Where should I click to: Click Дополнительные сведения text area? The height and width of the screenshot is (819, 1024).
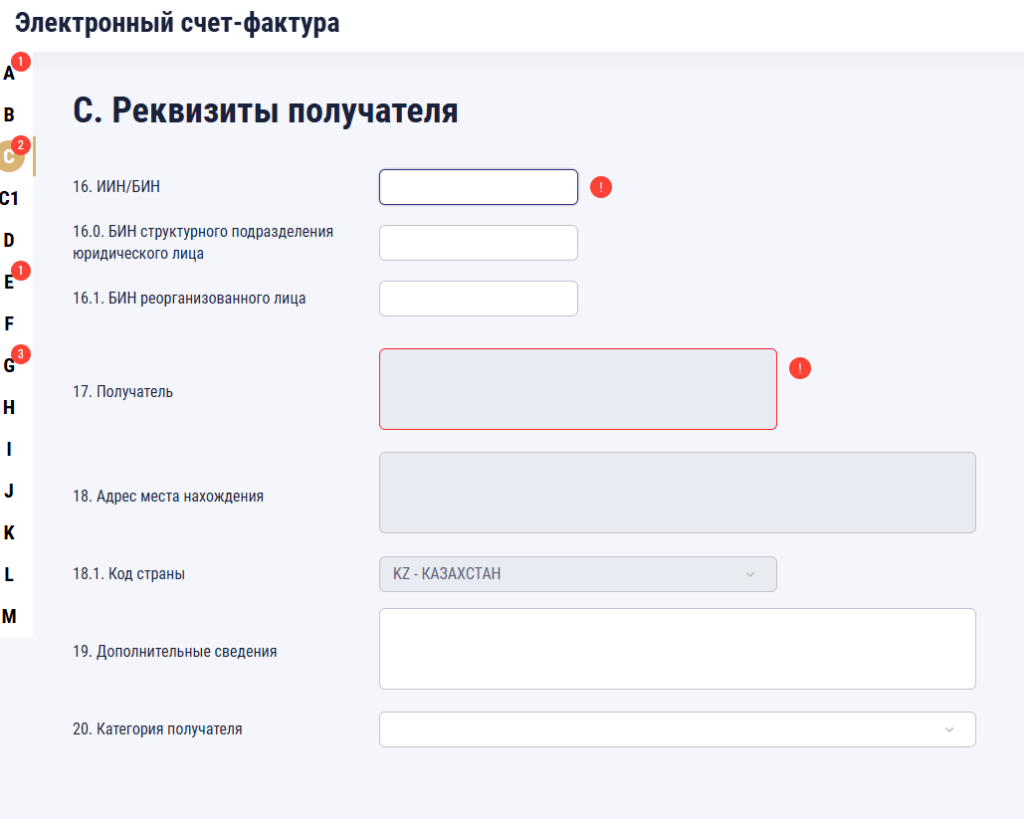click(677, 648)
